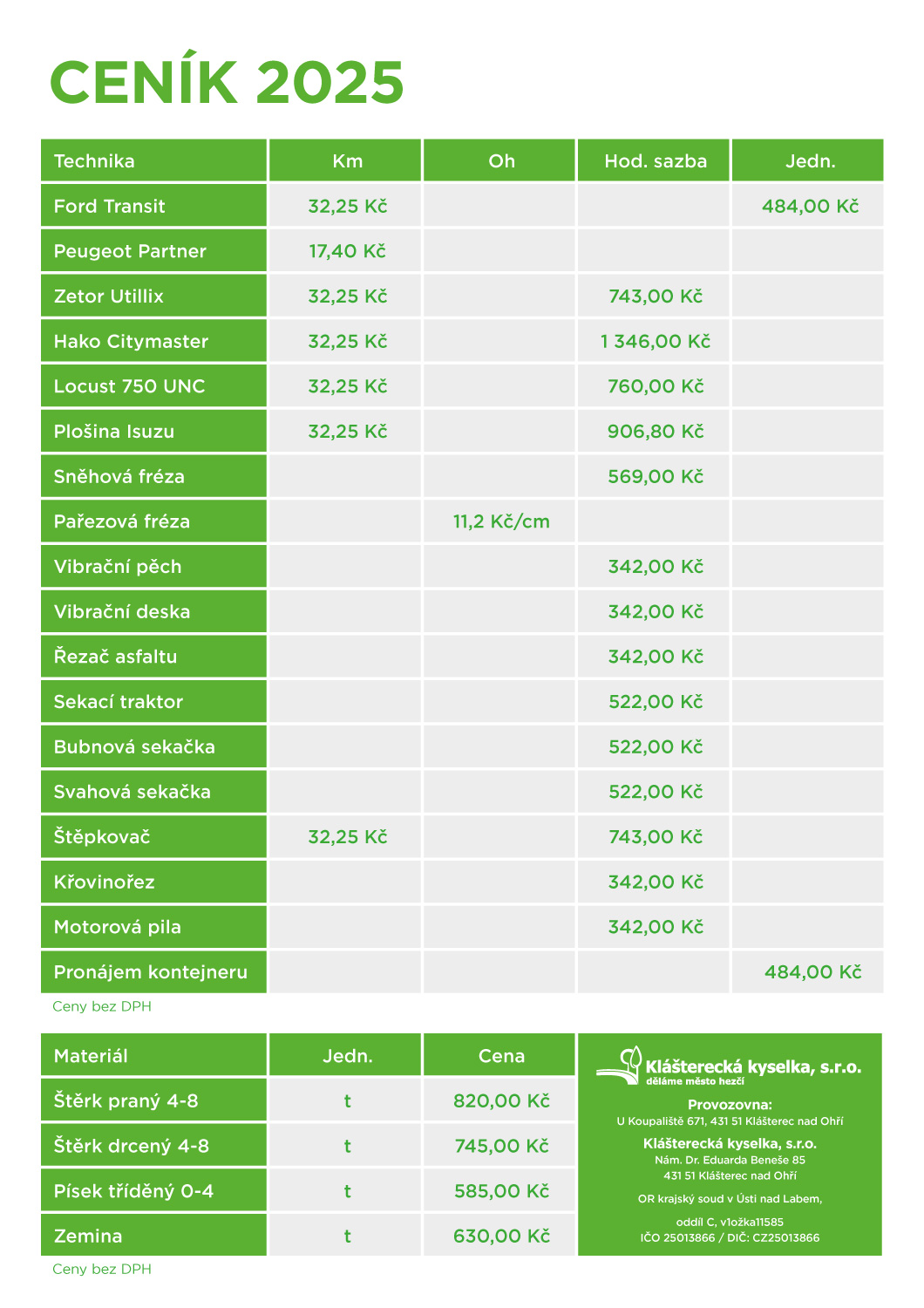The width and height of the screenshot is (924, 1308).
Task: Select Sněhová fréza rate 569,00 Kč
Action: coord(656,476)
